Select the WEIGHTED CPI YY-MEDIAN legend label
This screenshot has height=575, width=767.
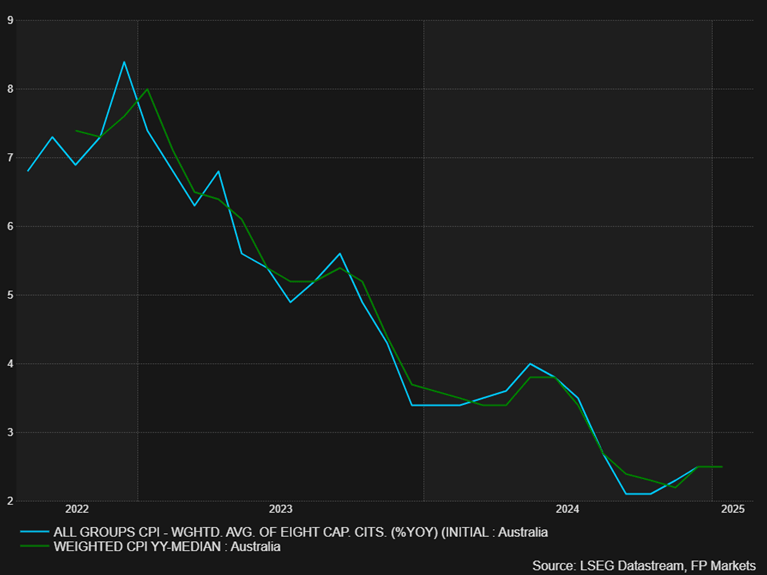point(167,546)
